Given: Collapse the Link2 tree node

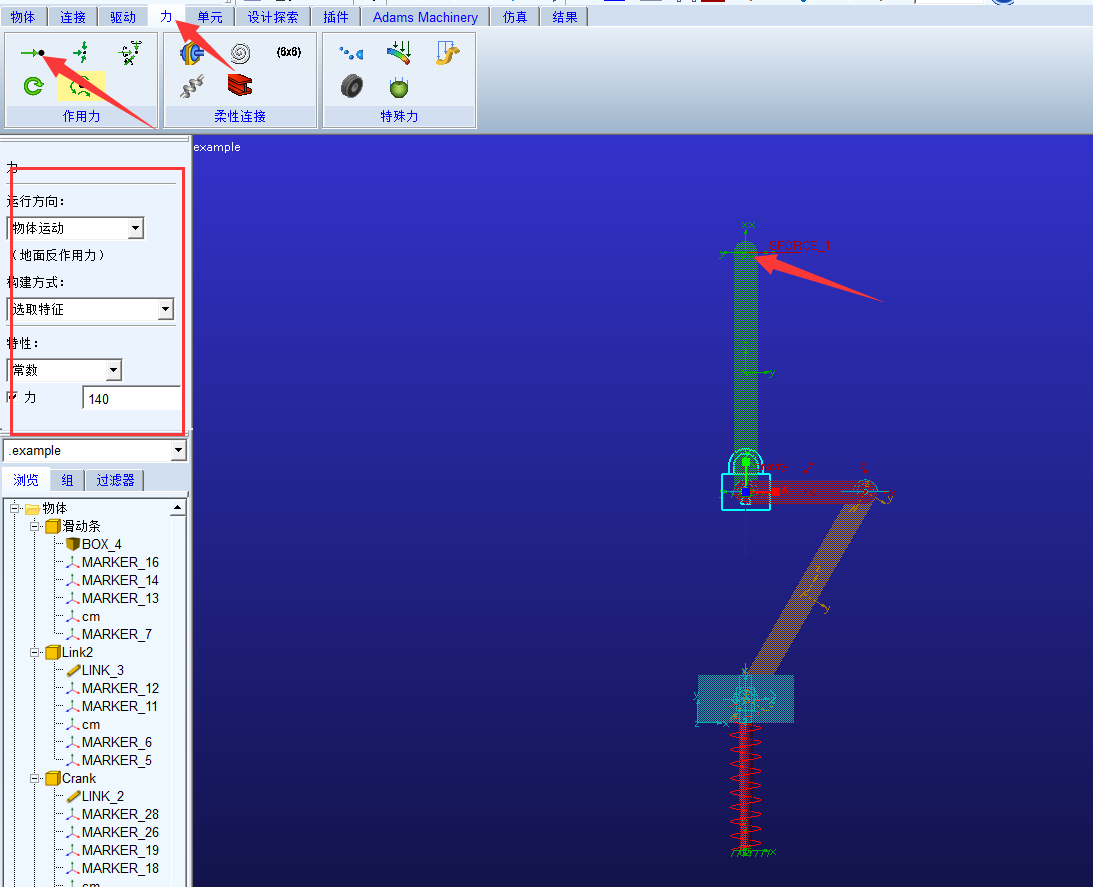Looking at the screenshot, I should tap(36, 652).
